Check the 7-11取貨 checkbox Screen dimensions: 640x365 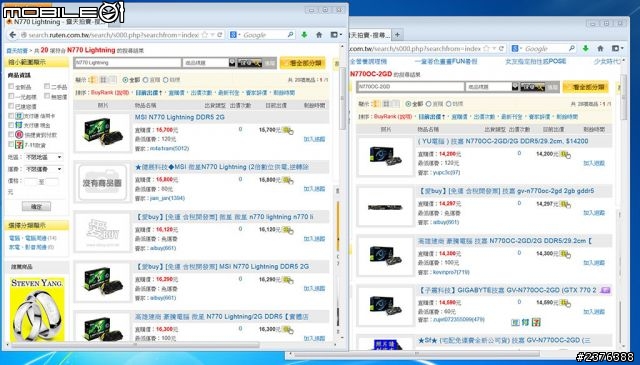[11, 144]
